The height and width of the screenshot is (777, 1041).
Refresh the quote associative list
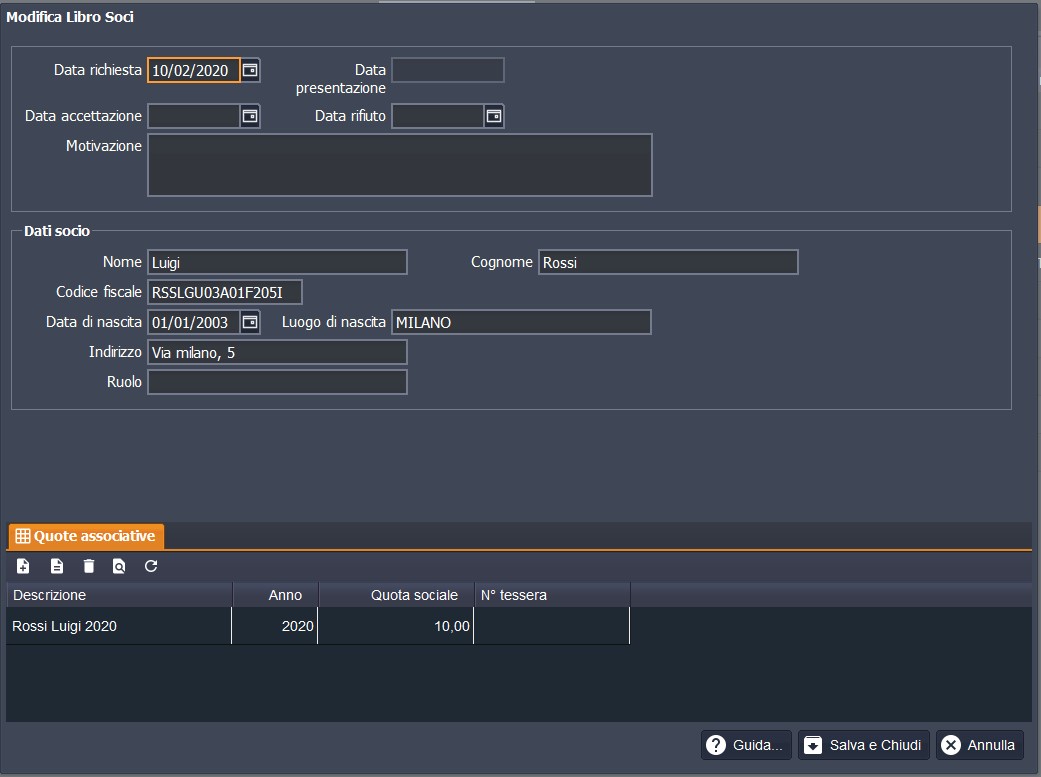point(151,566)
